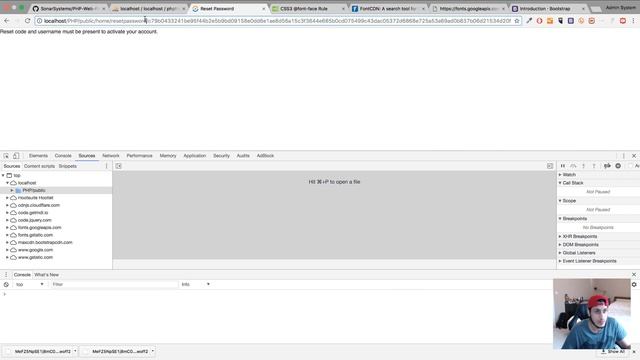Open DevTools customize menu (three dots)
The width and height of the screenshot is (640, 360).
pyautogui.click(x=623, y=156)
